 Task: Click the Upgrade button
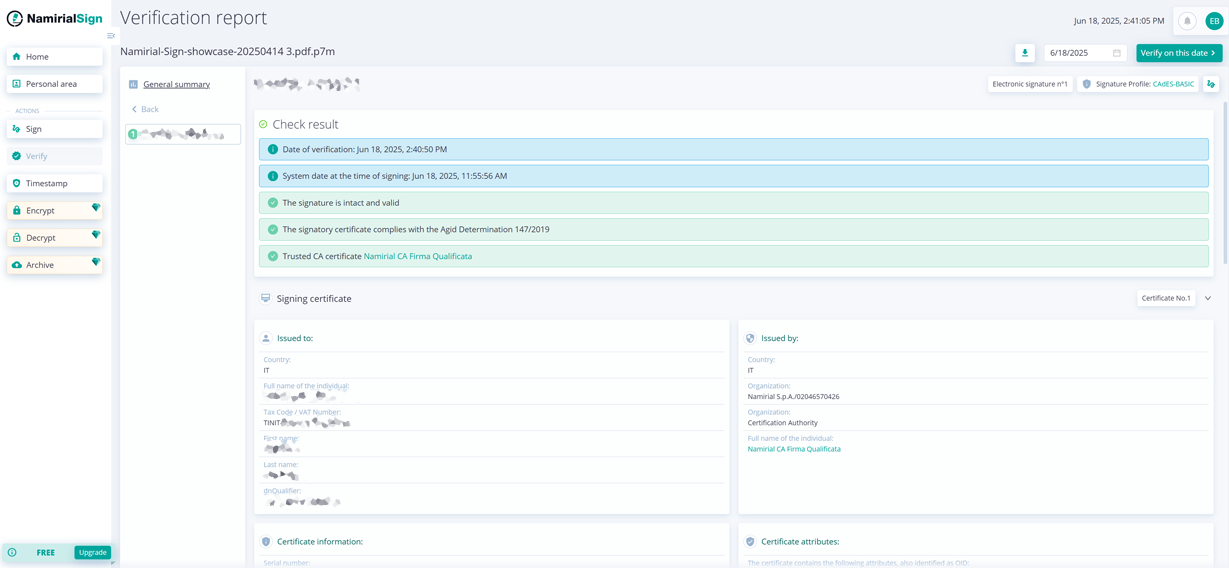click(x=93, y=552)
